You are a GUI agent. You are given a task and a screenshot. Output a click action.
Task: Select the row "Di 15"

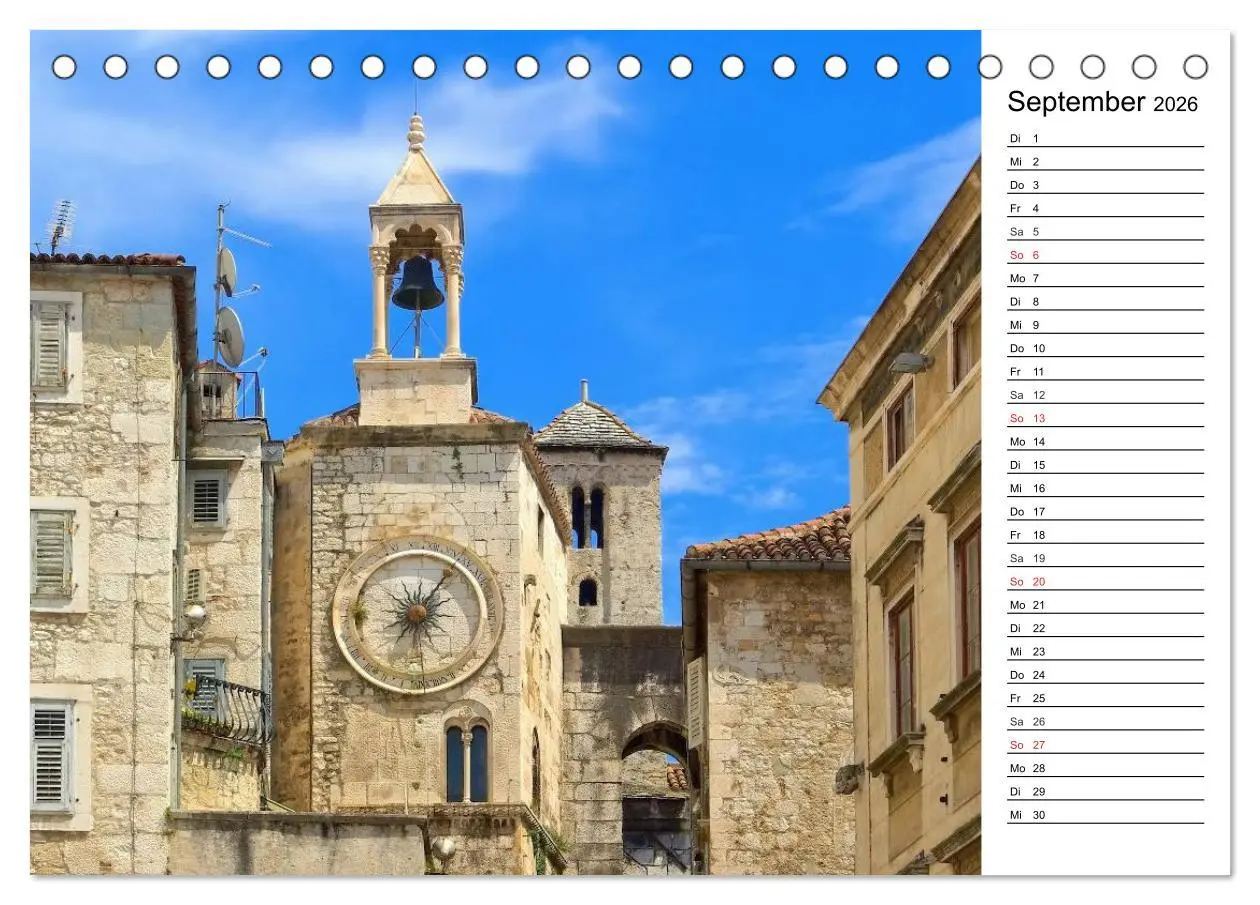tap(1105, 465)
